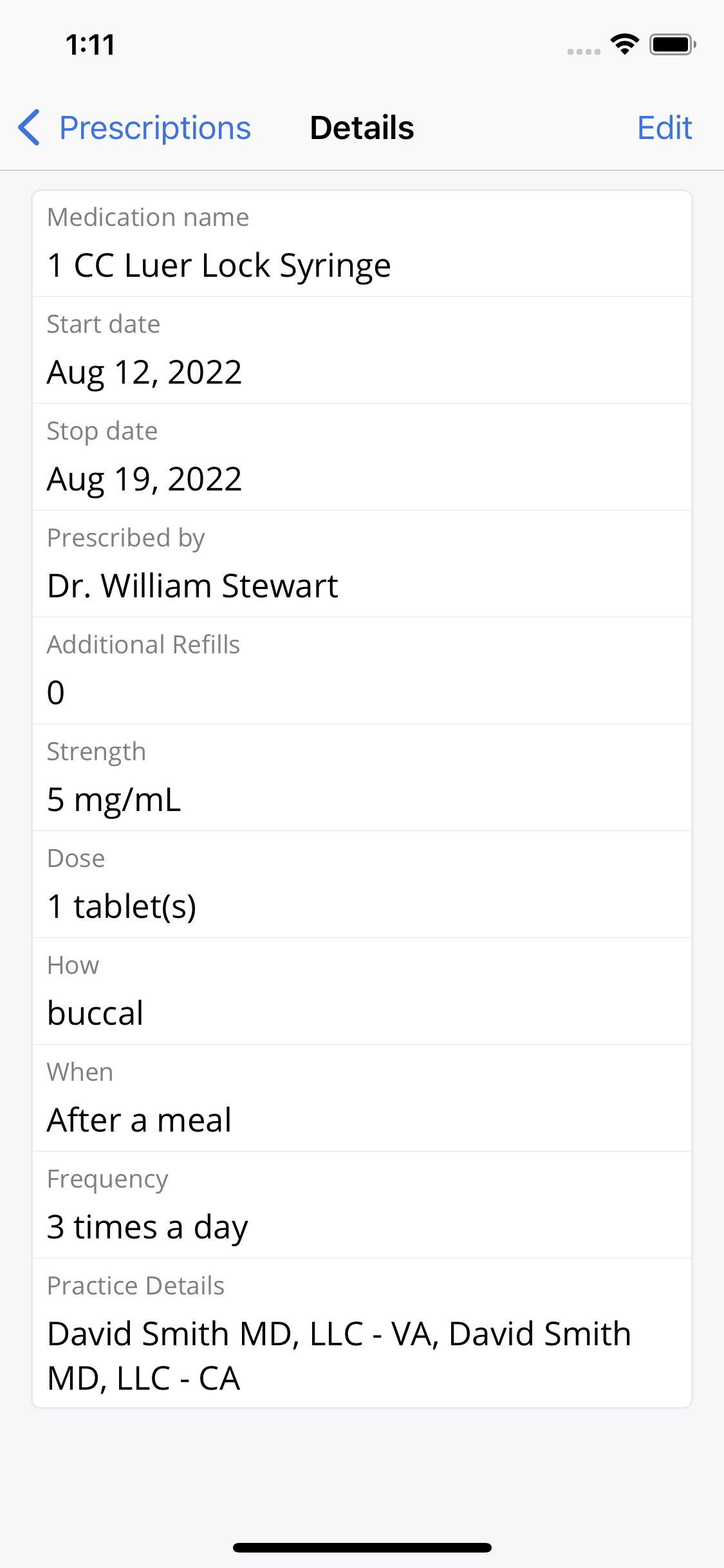Tap the back chevron arrow
The height and width of the screenshot is (1568, 724).
click(x=30, y=127)
